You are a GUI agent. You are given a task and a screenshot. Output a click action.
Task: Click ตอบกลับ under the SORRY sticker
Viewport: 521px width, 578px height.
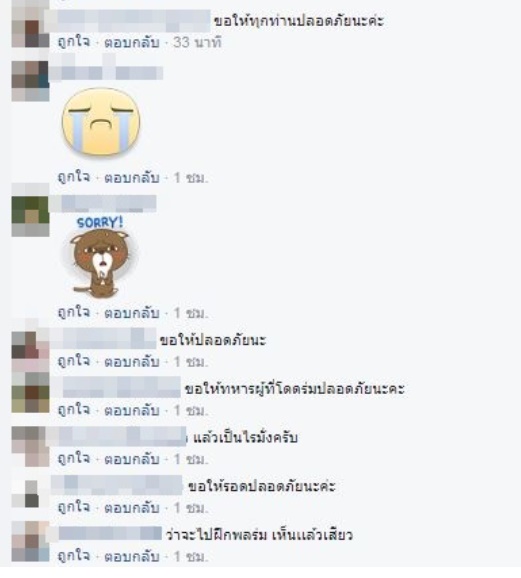pos(132,313)
